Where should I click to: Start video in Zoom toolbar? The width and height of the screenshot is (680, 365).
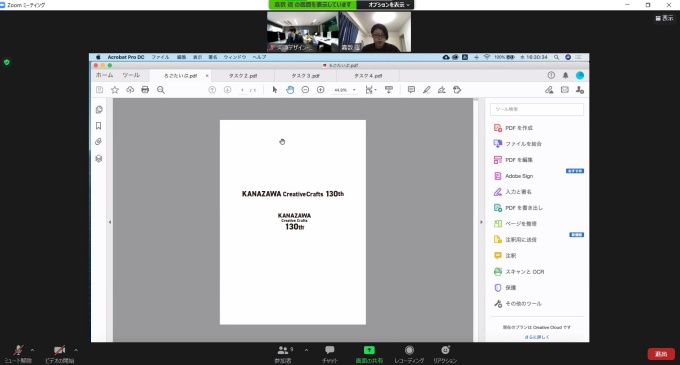pyautogui.click(x=59, y=353)
